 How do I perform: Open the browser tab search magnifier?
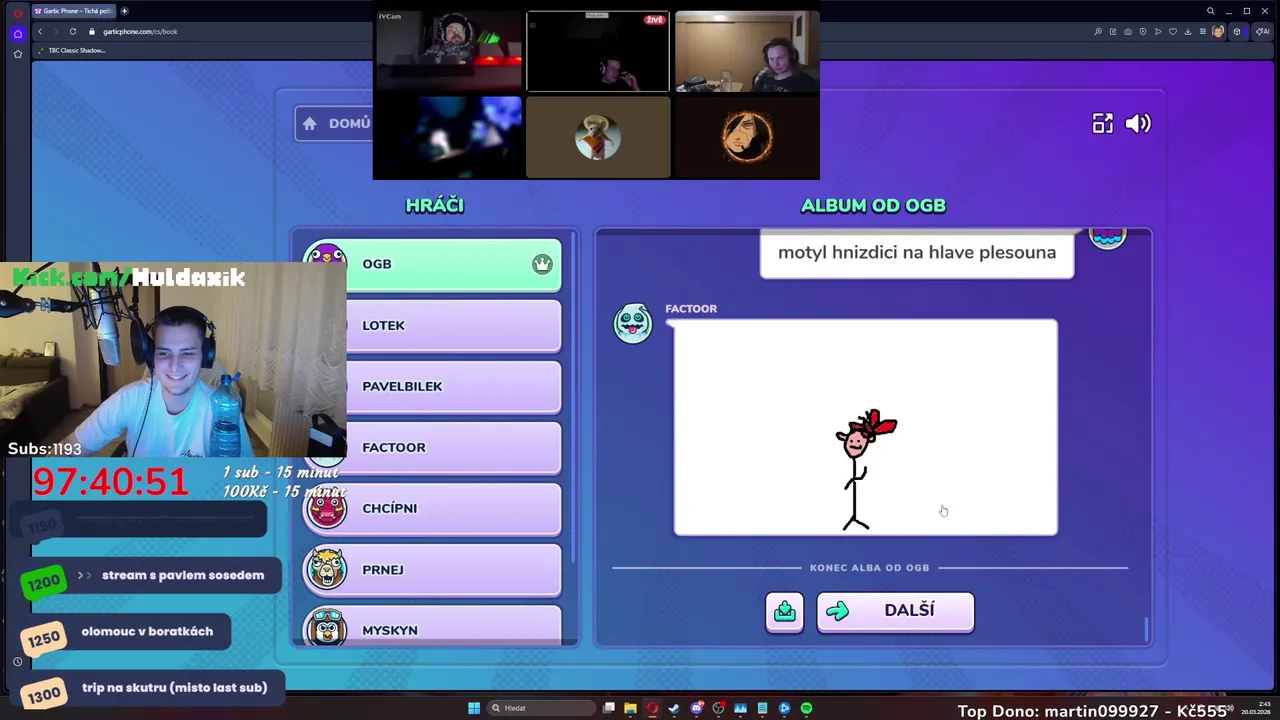pyautogui.click(x=1210, y=11)
